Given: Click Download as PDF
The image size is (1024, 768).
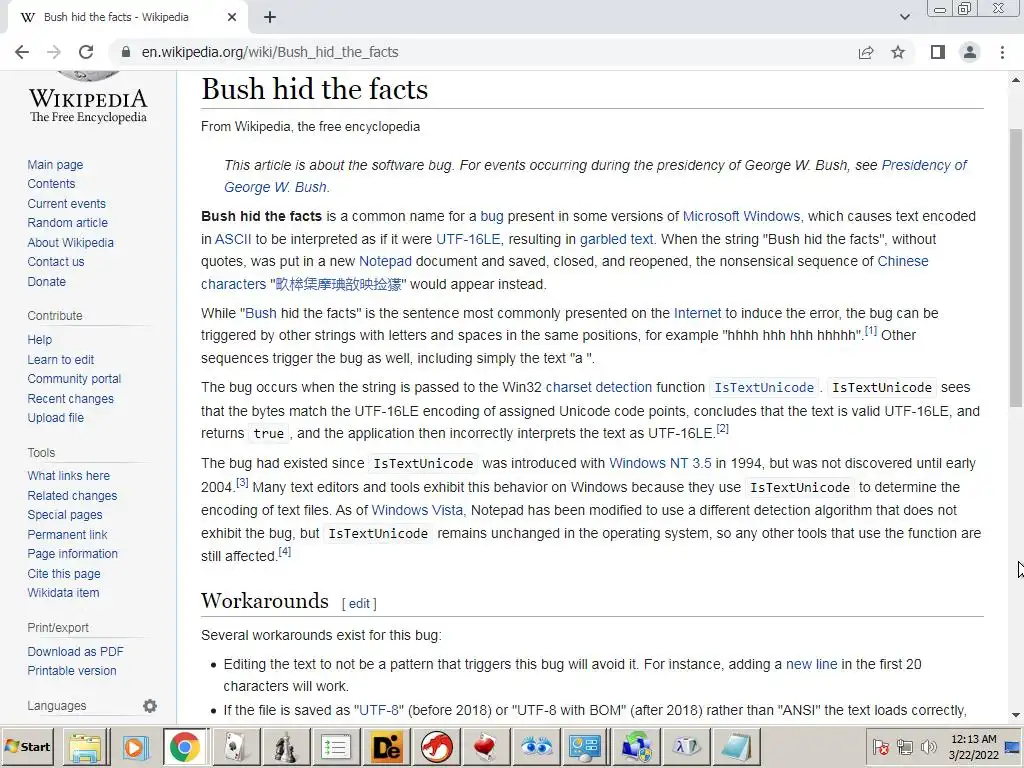Looking at the screenshot, I should pyautogui.click(x=75, y=651).
